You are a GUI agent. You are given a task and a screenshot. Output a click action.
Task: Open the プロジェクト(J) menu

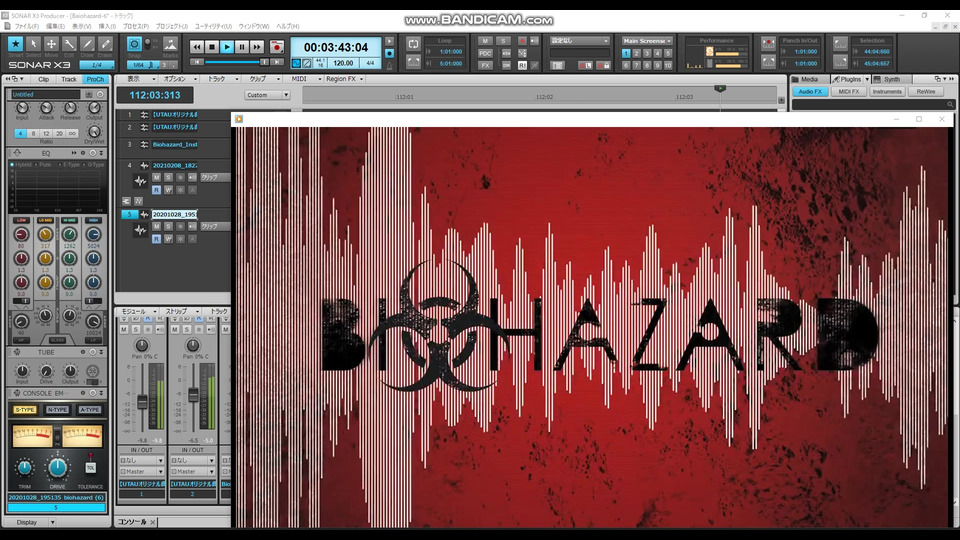point(171,26)
